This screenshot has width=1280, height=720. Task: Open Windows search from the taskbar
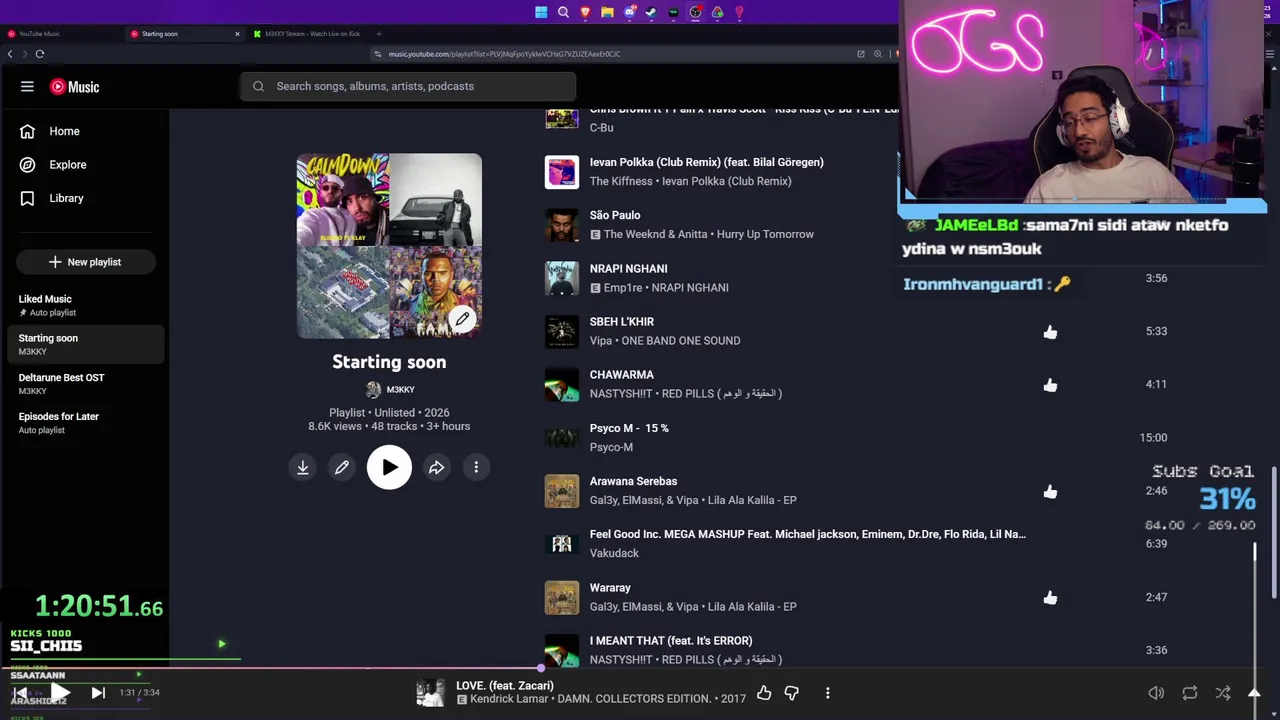pos(563,12)
